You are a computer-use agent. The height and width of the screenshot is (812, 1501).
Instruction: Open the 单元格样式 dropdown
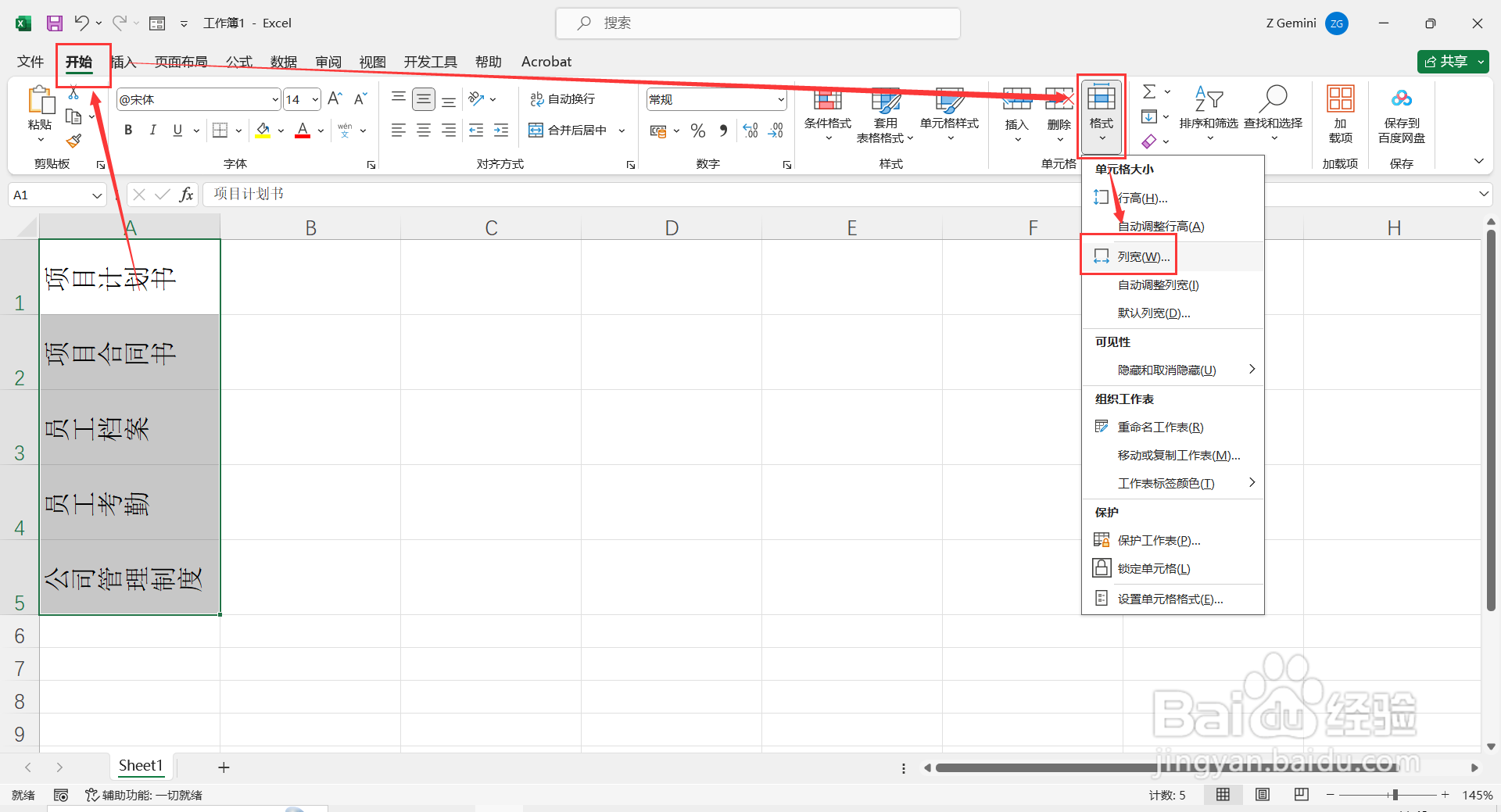click(950, 116)
